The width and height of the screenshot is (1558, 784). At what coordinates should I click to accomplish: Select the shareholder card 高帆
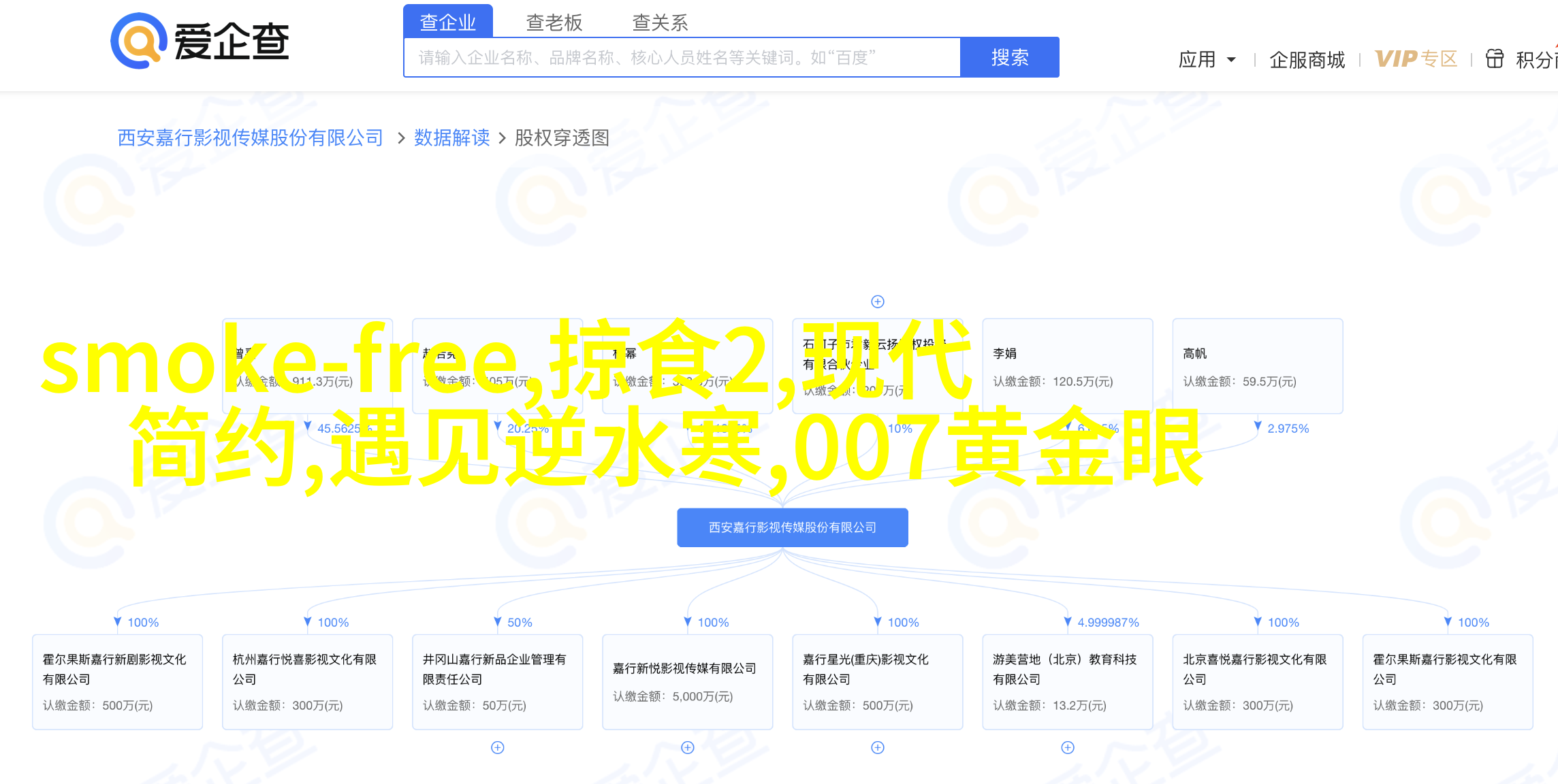pos(1258,366)
